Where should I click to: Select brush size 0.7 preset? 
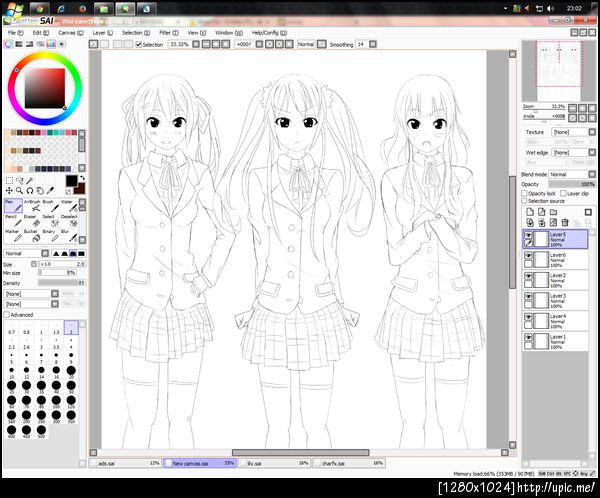click(11, 328)
